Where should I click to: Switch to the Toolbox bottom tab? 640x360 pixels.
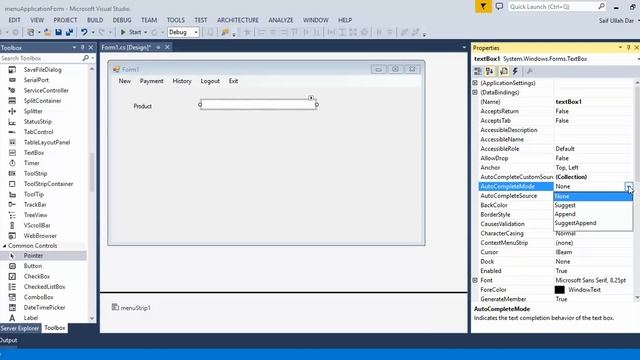point(55,328)
